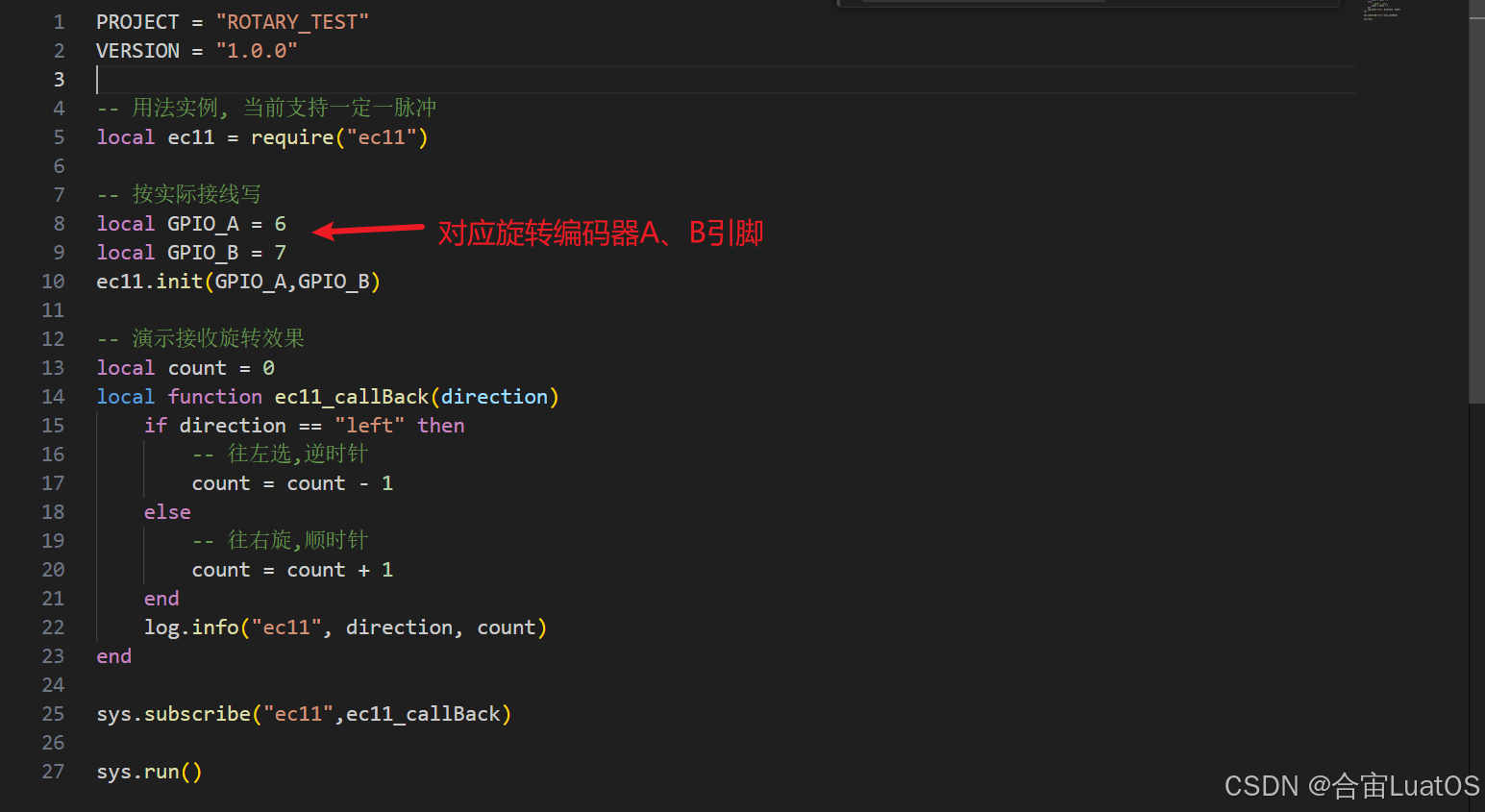
Task: Place cursor on empty line 3
Action: (726, 80)
